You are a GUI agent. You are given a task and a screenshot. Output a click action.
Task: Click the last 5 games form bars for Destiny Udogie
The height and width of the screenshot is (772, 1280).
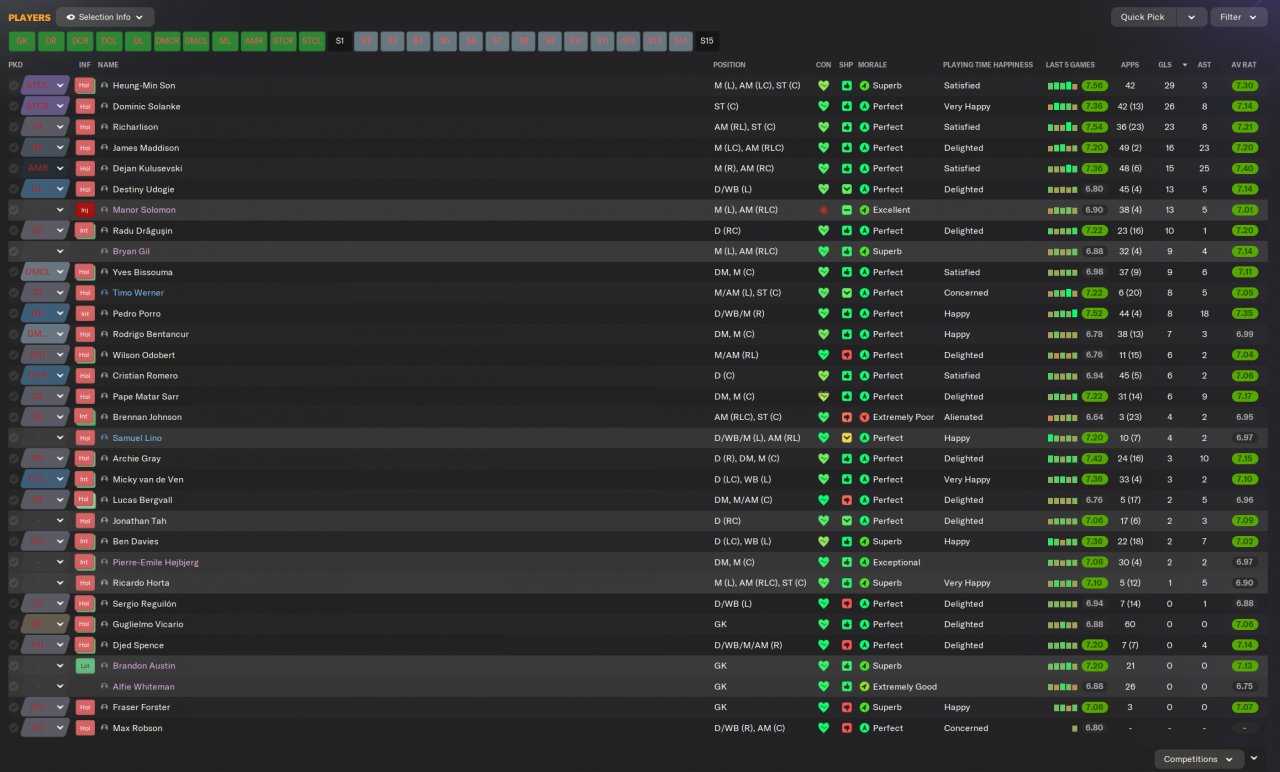pos(1062,190)
